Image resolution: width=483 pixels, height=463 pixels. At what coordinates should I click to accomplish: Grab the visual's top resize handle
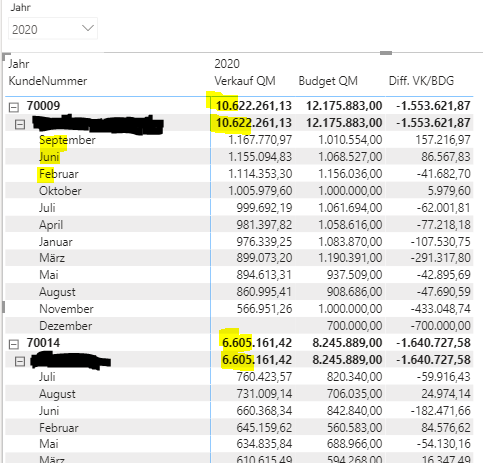[386, 53]
